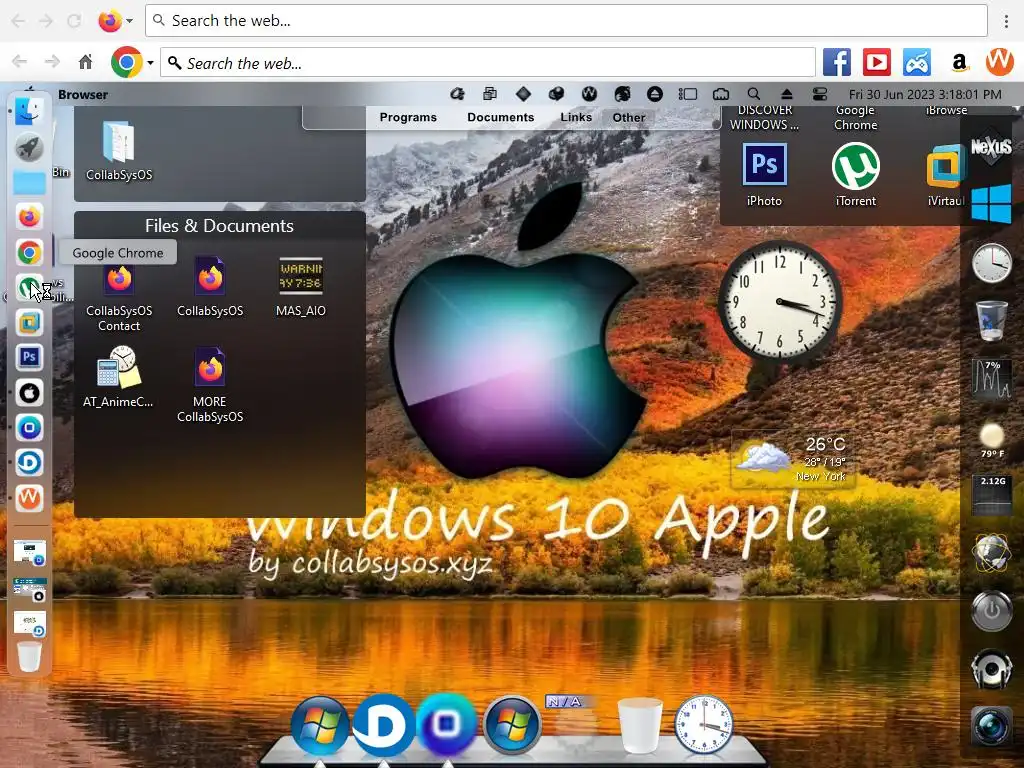Click the reload button in top toolbar
Viewport: 1024px width, 768px height.
pyautogui.click(x=74, y=21)
